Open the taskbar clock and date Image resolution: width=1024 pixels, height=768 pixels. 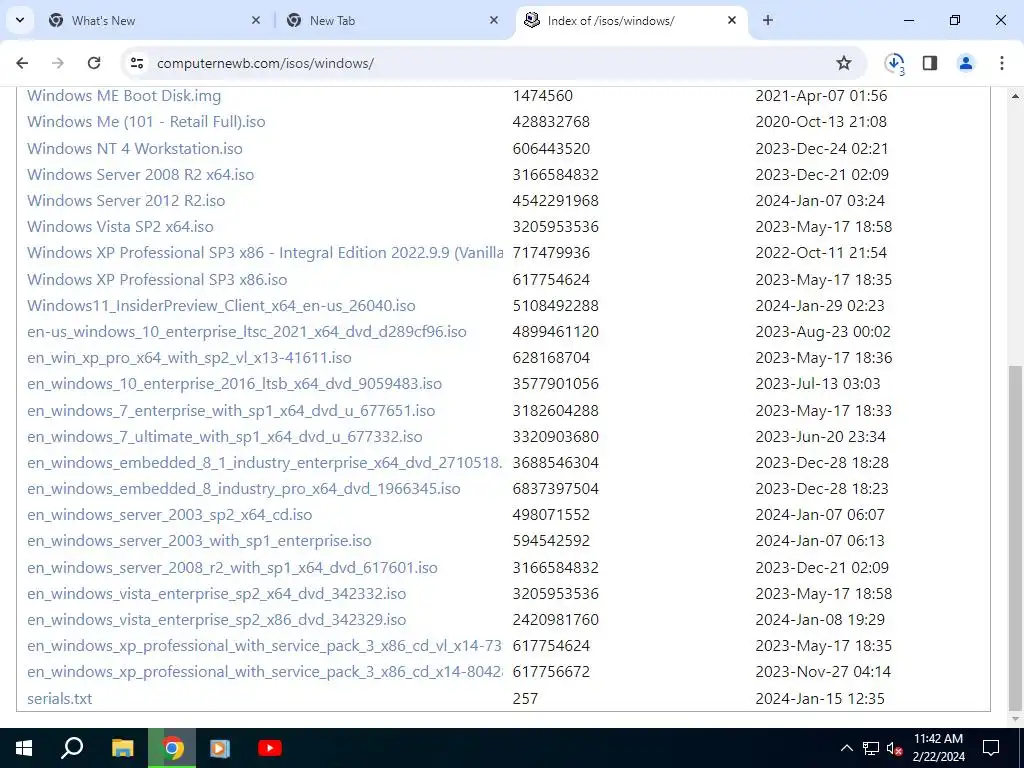(x=938, y=748)
